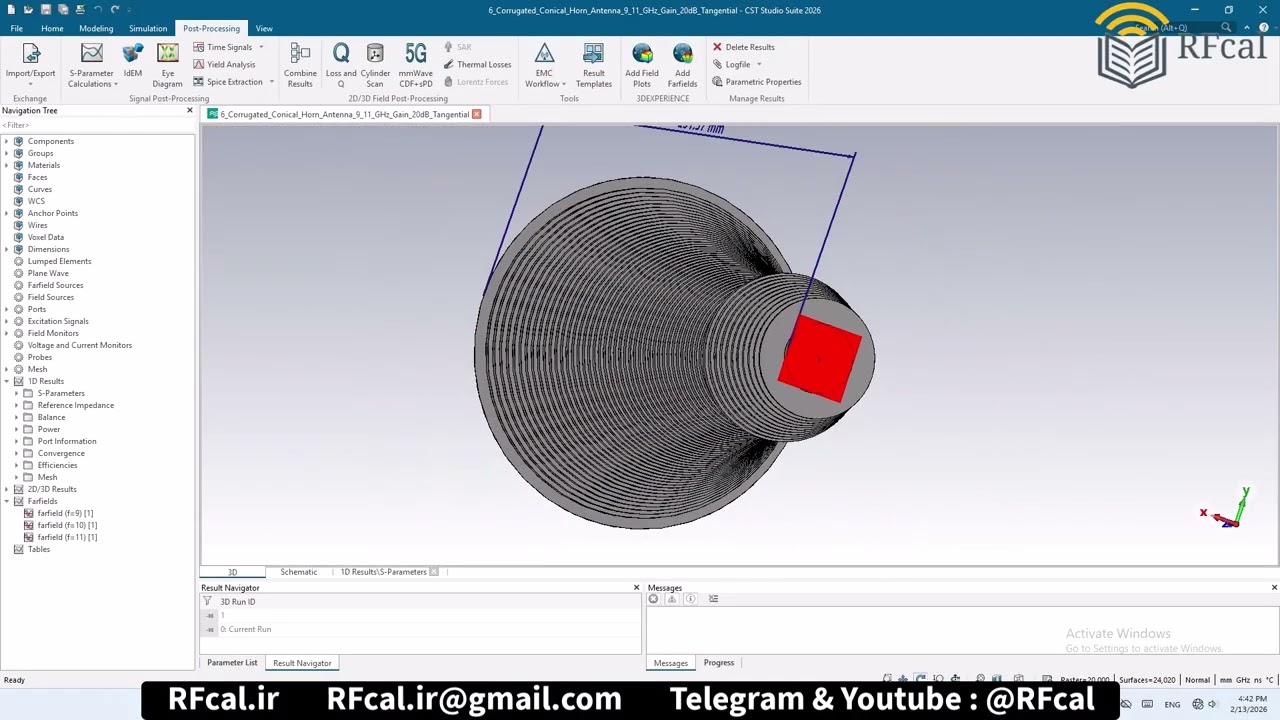Screen dimensions: 1280x720
Task: Close the Result Navigator panel
Action: pos(636,588)
